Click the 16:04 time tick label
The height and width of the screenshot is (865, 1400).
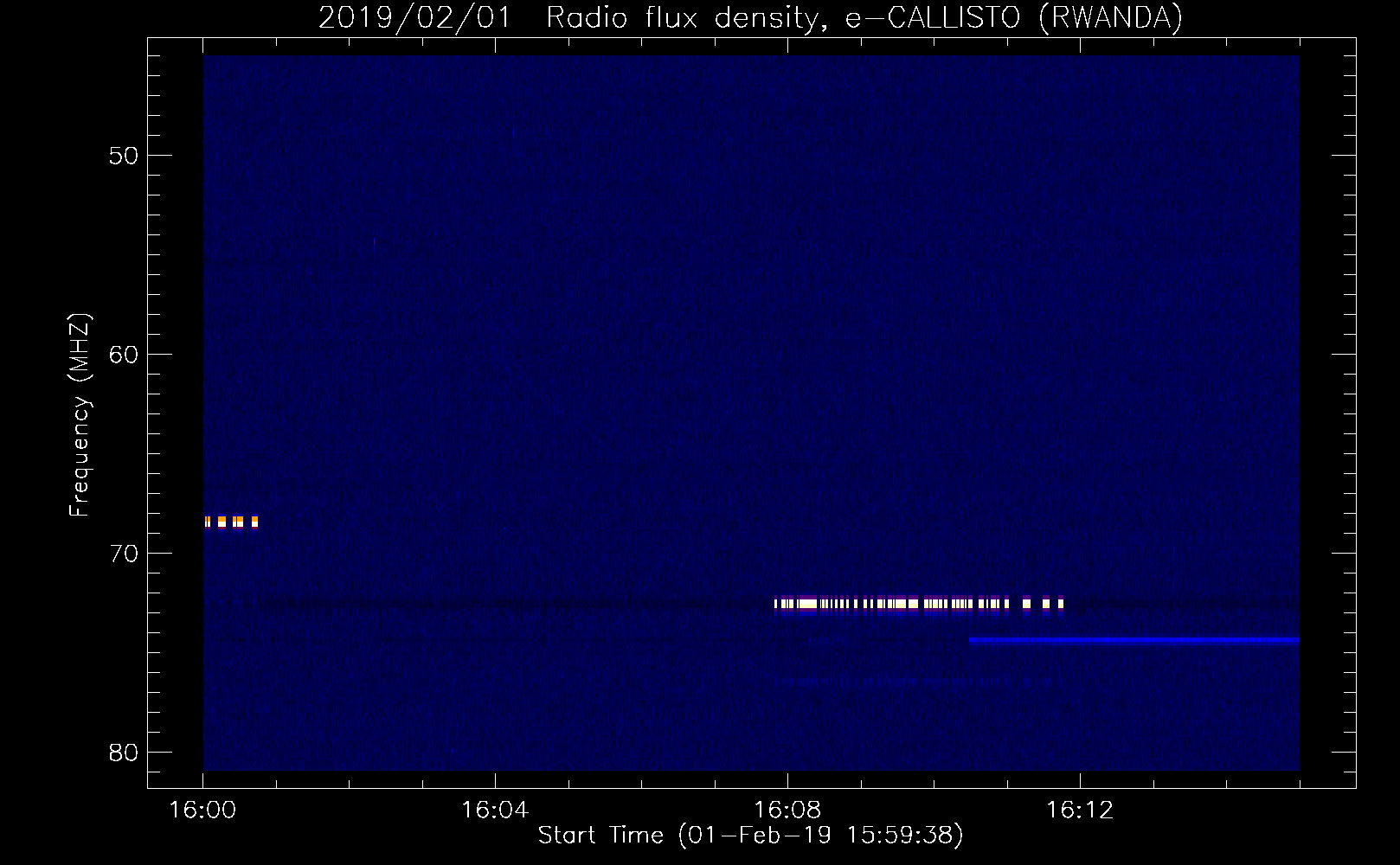[x=495, y=811]
